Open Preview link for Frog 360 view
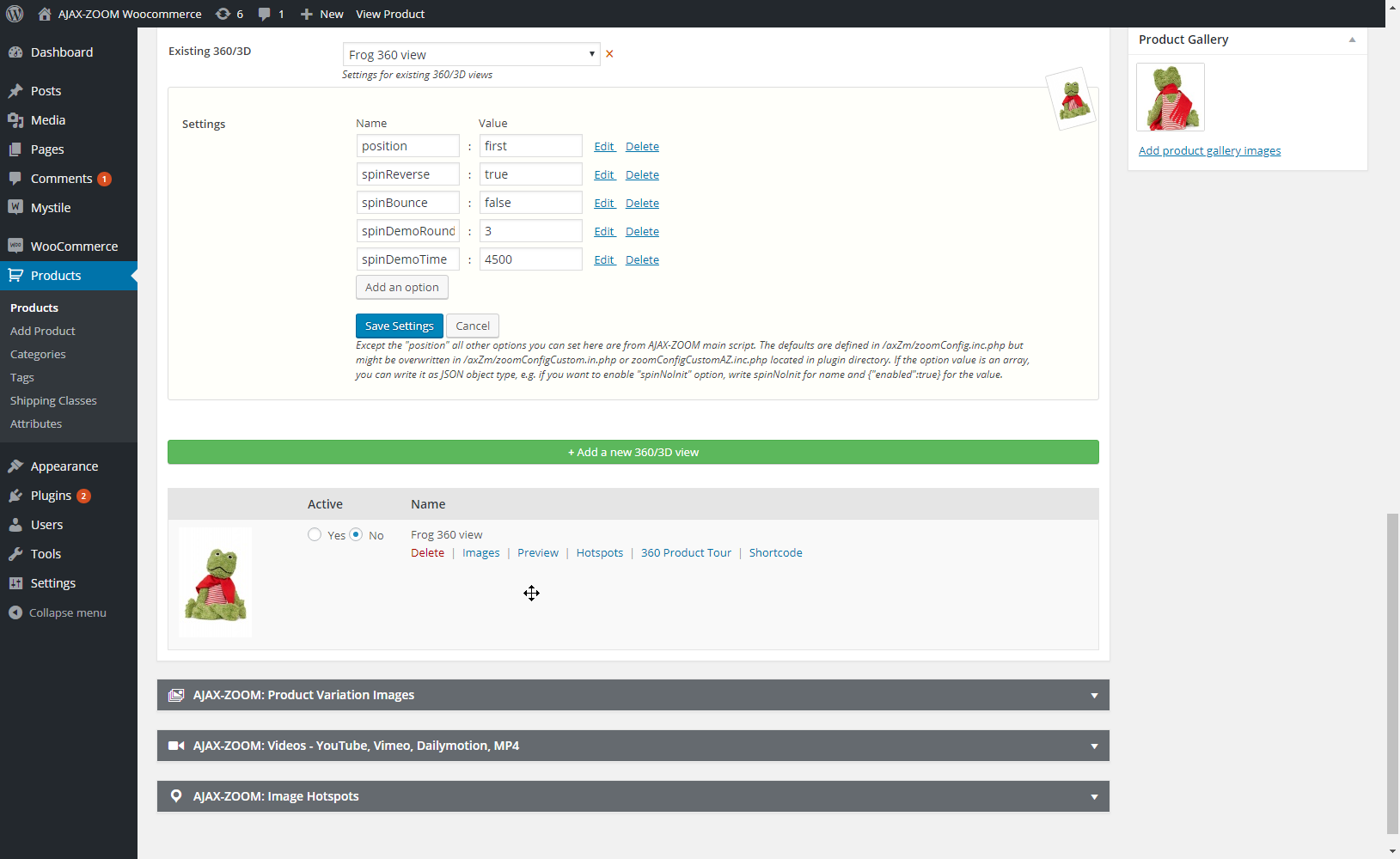Viewport: 1400px width, 859px height. [x=538, y=552]
